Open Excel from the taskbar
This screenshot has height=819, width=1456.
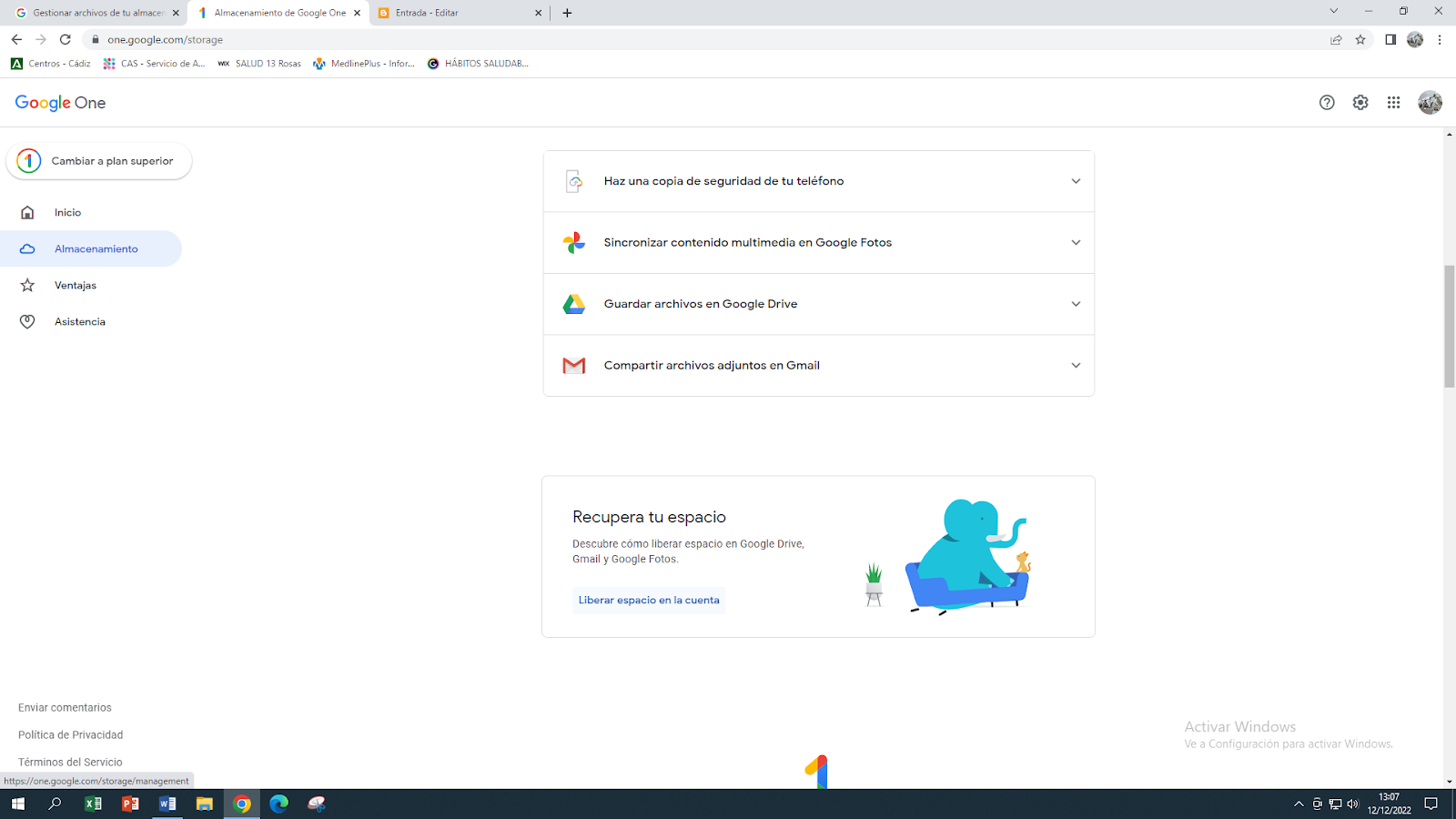pyautogui.click(x=93, y=804)
